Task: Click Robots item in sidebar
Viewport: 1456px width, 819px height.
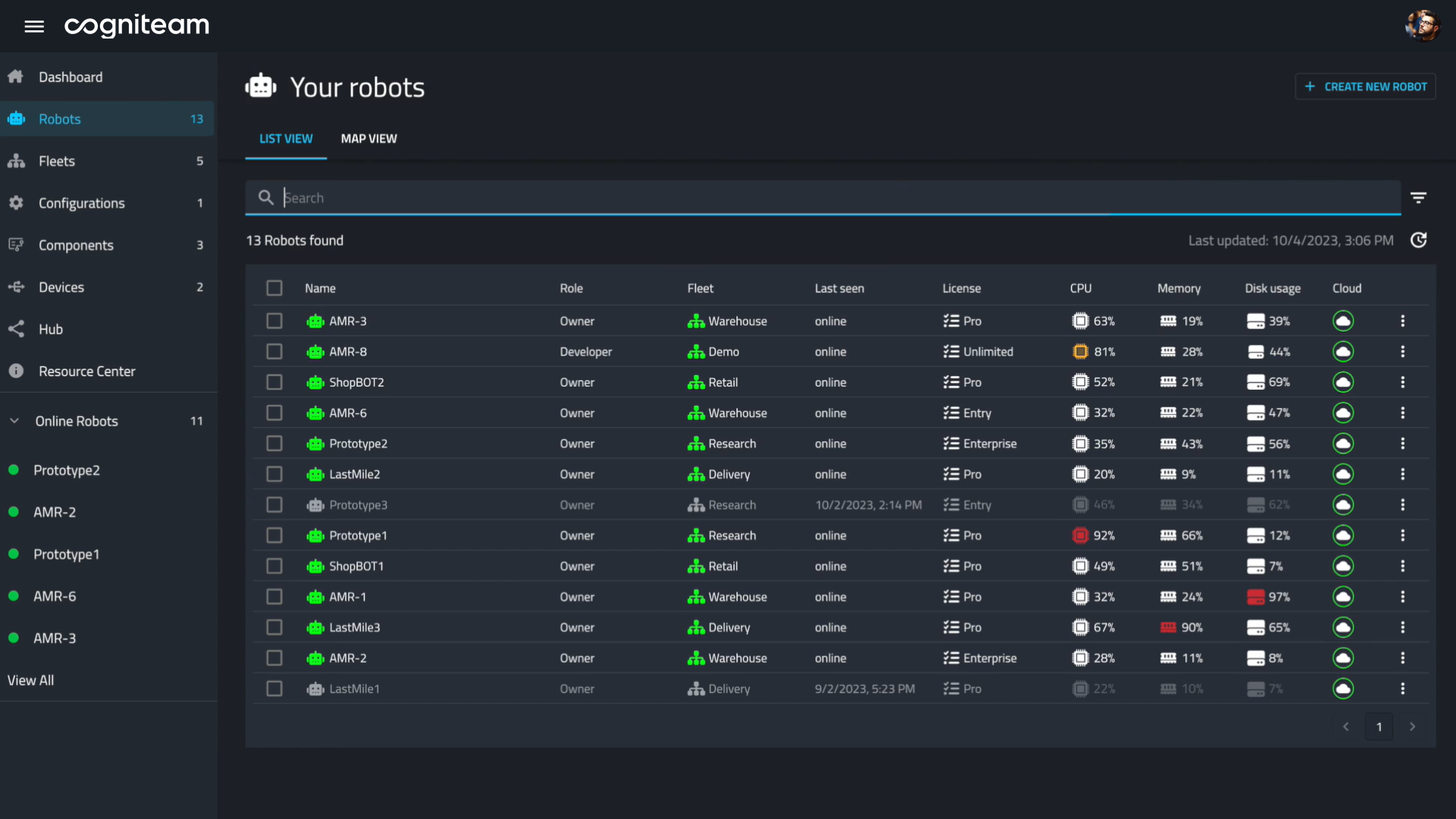Action: pos(107,119)
